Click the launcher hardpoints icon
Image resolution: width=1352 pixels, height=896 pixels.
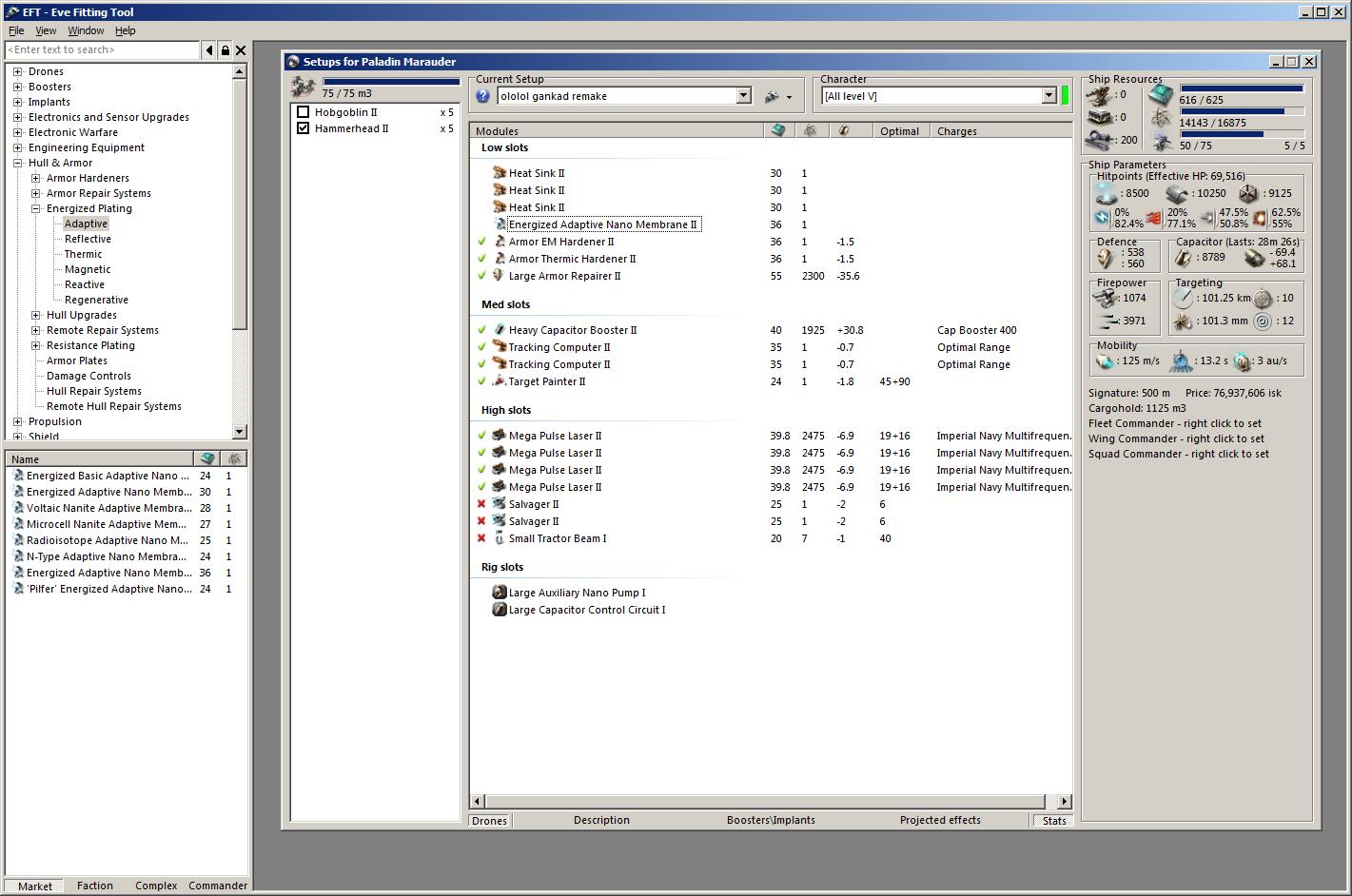tap(1102, 117)
